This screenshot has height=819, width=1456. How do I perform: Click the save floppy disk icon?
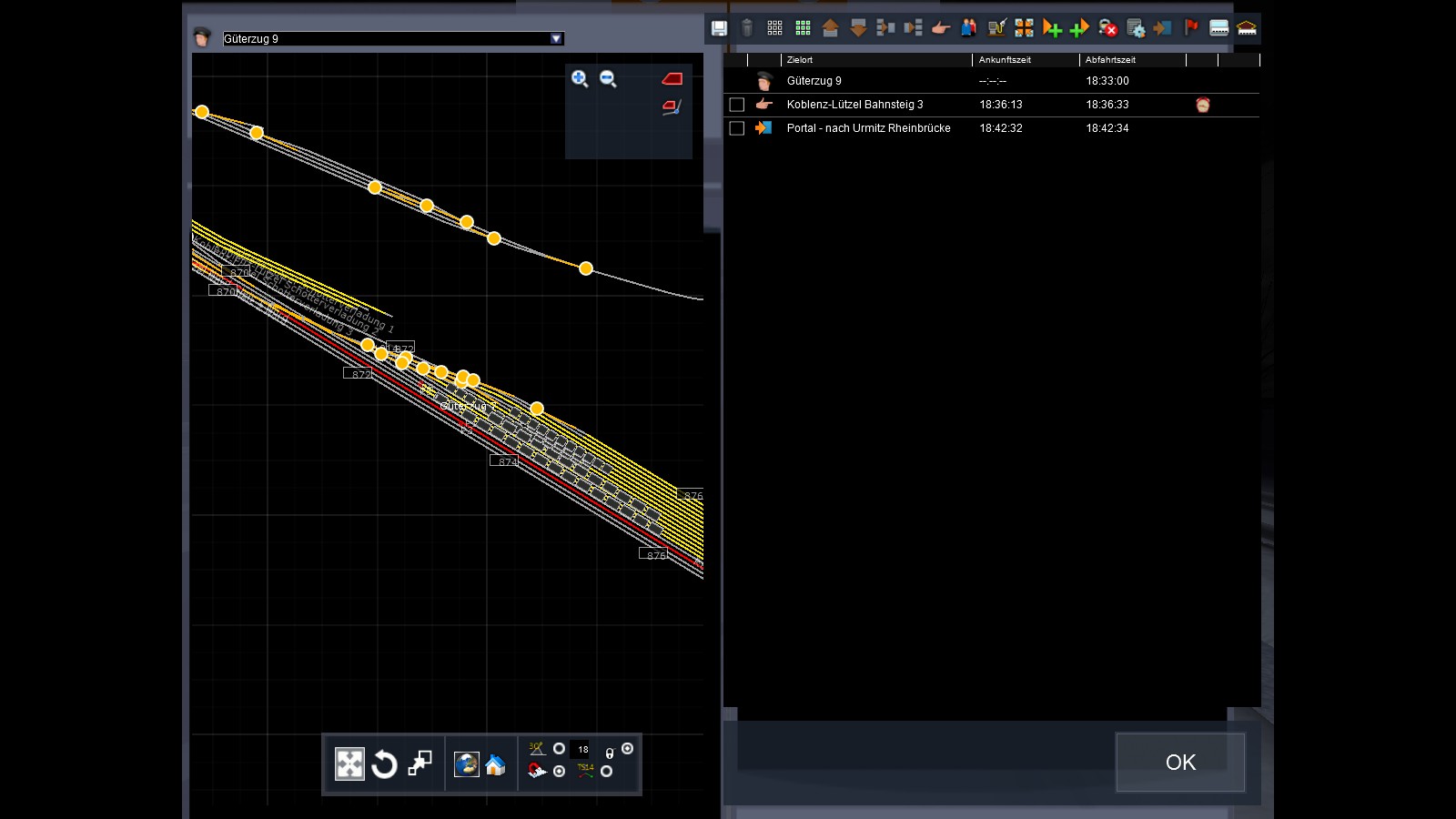[x=719, y=28]
